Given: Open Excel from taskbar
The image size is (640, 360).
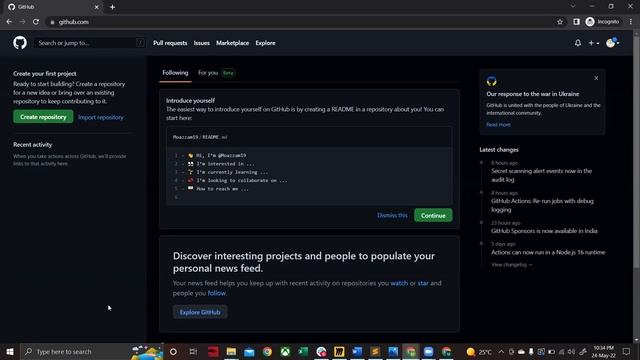Looking at the screenshot, I should tap(303, 351).
